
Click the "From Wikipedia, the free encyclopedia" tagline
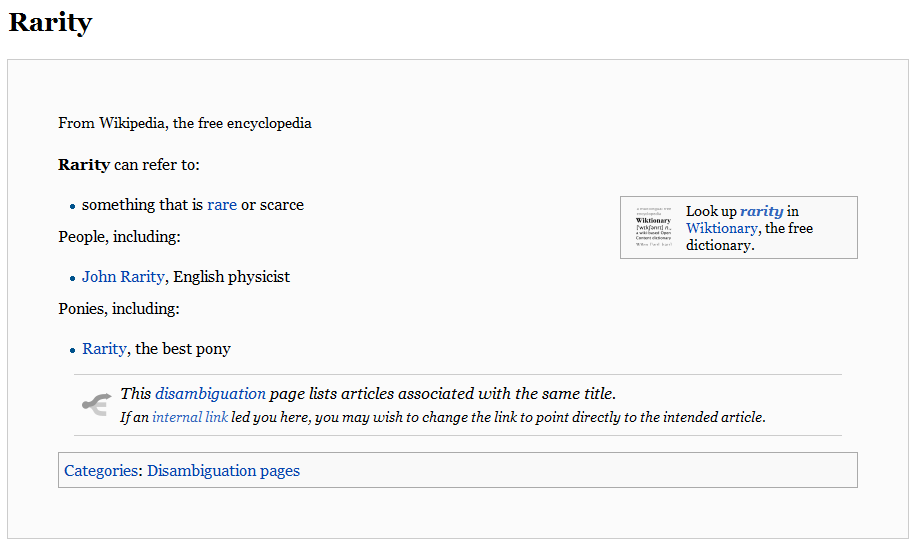click(185, 124)
